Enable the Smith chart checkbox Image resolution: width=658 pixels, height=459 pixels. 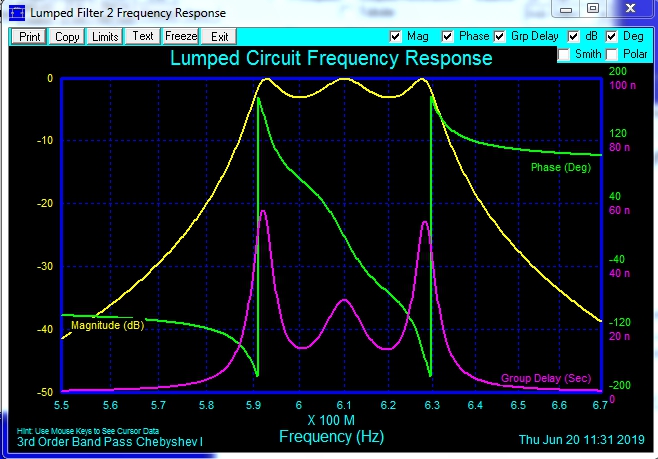(564, 55)
